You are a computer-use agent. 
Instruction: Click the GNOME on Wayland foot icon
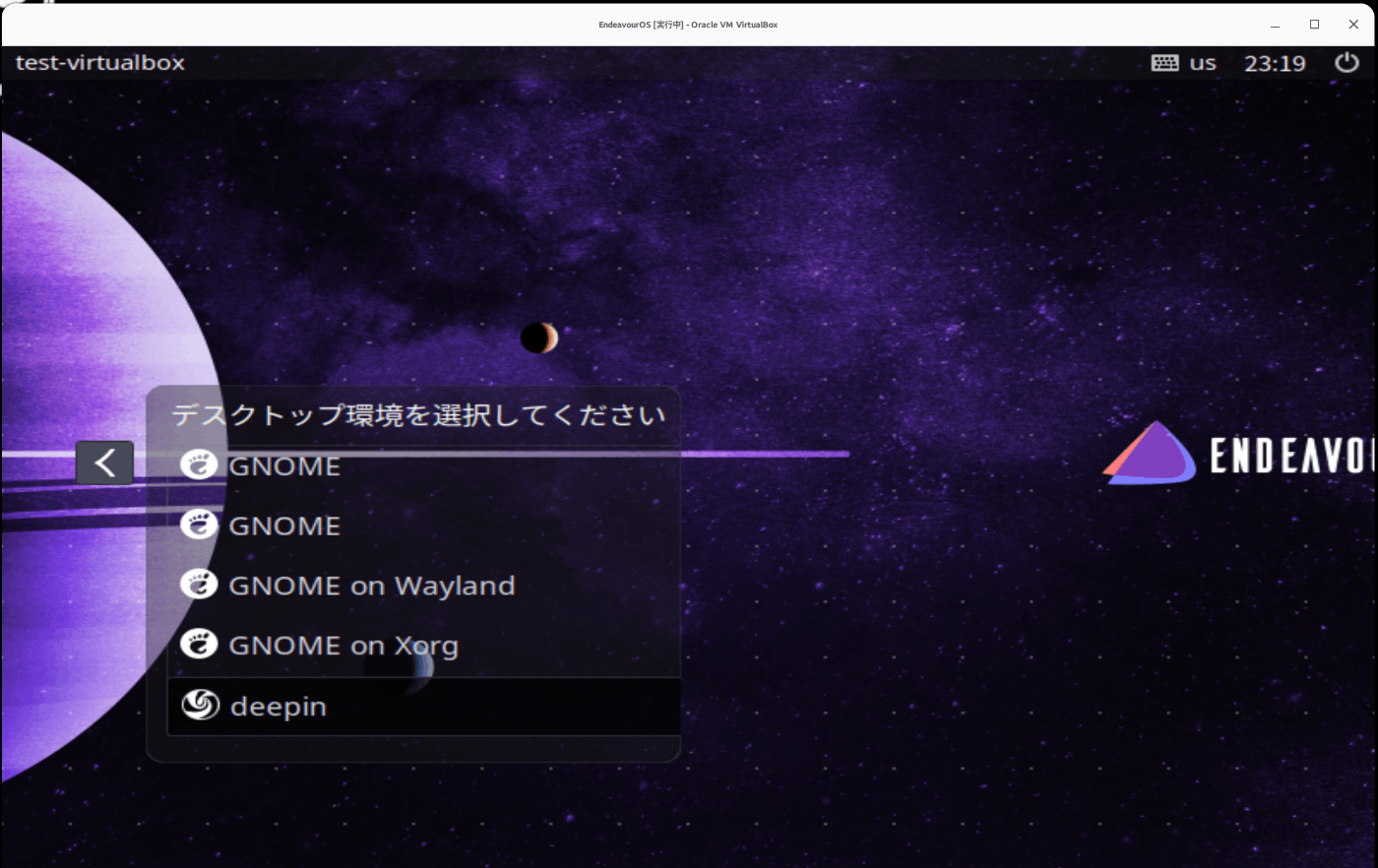(199, 585)
